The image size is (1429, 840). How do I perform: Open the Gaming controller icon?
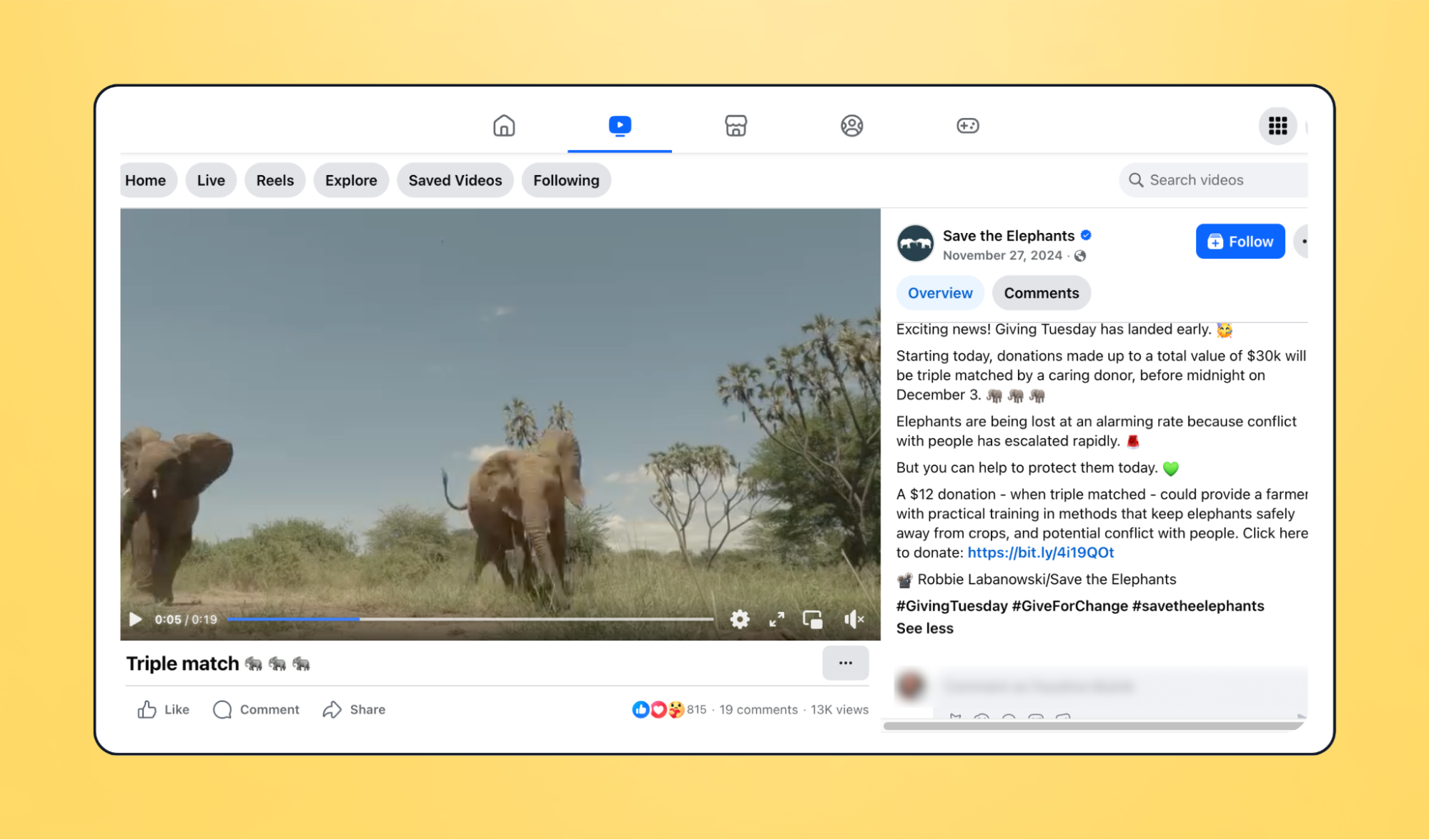(x=968, y=126)
